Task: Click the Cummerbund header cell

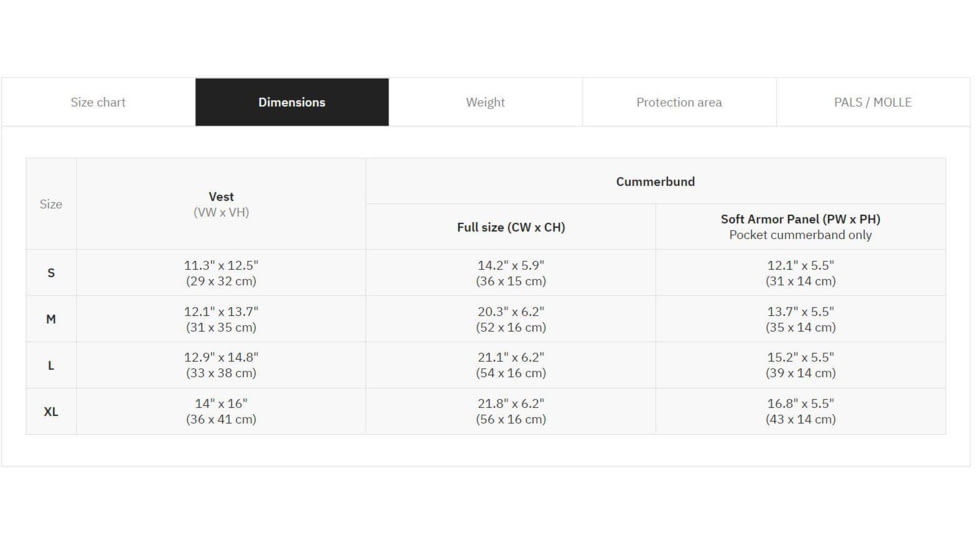Action: (655, 181)
